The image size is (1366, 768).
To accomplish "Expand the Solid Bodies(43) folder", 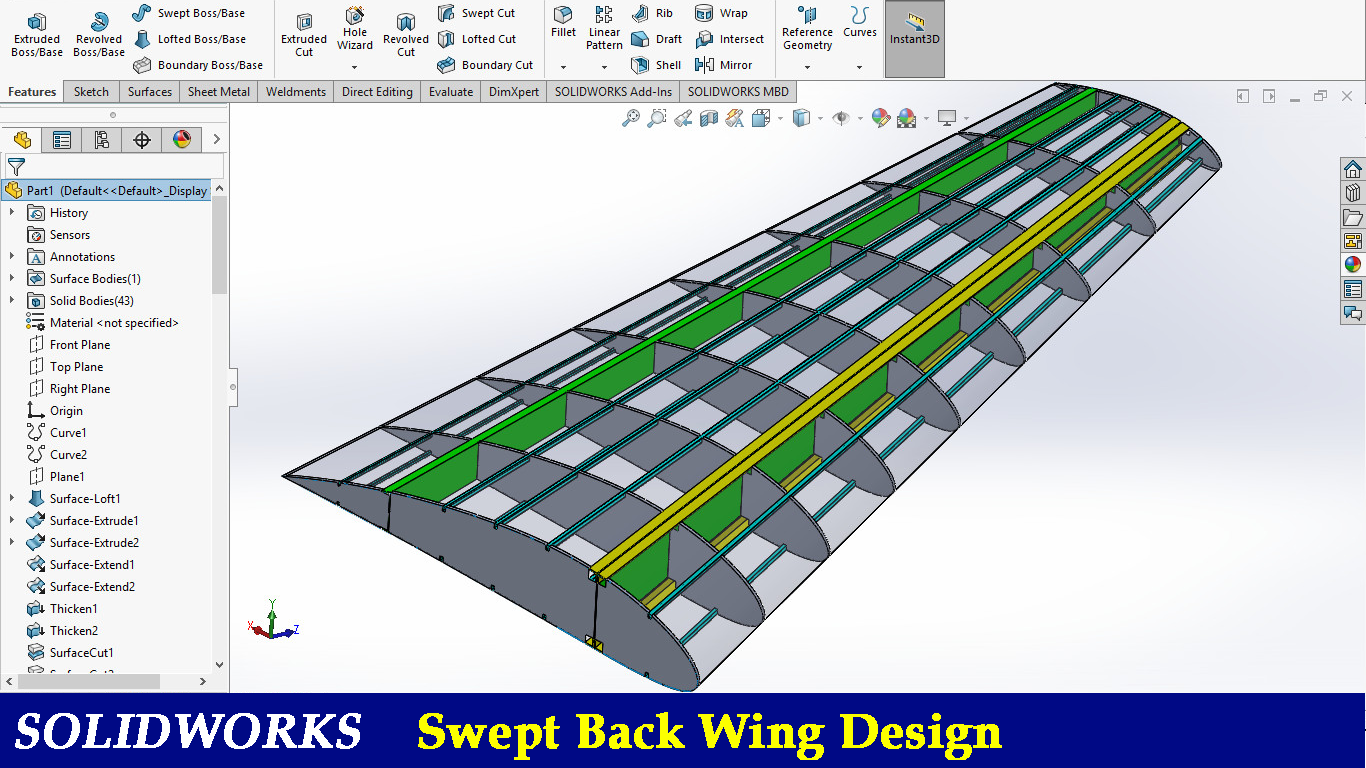I will click(x=12, y=301).
